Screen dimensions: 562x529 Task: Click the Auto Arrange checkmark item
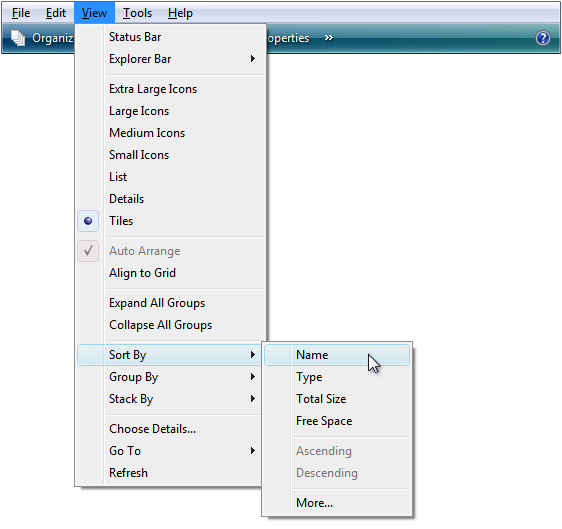[x=171, y=251]
